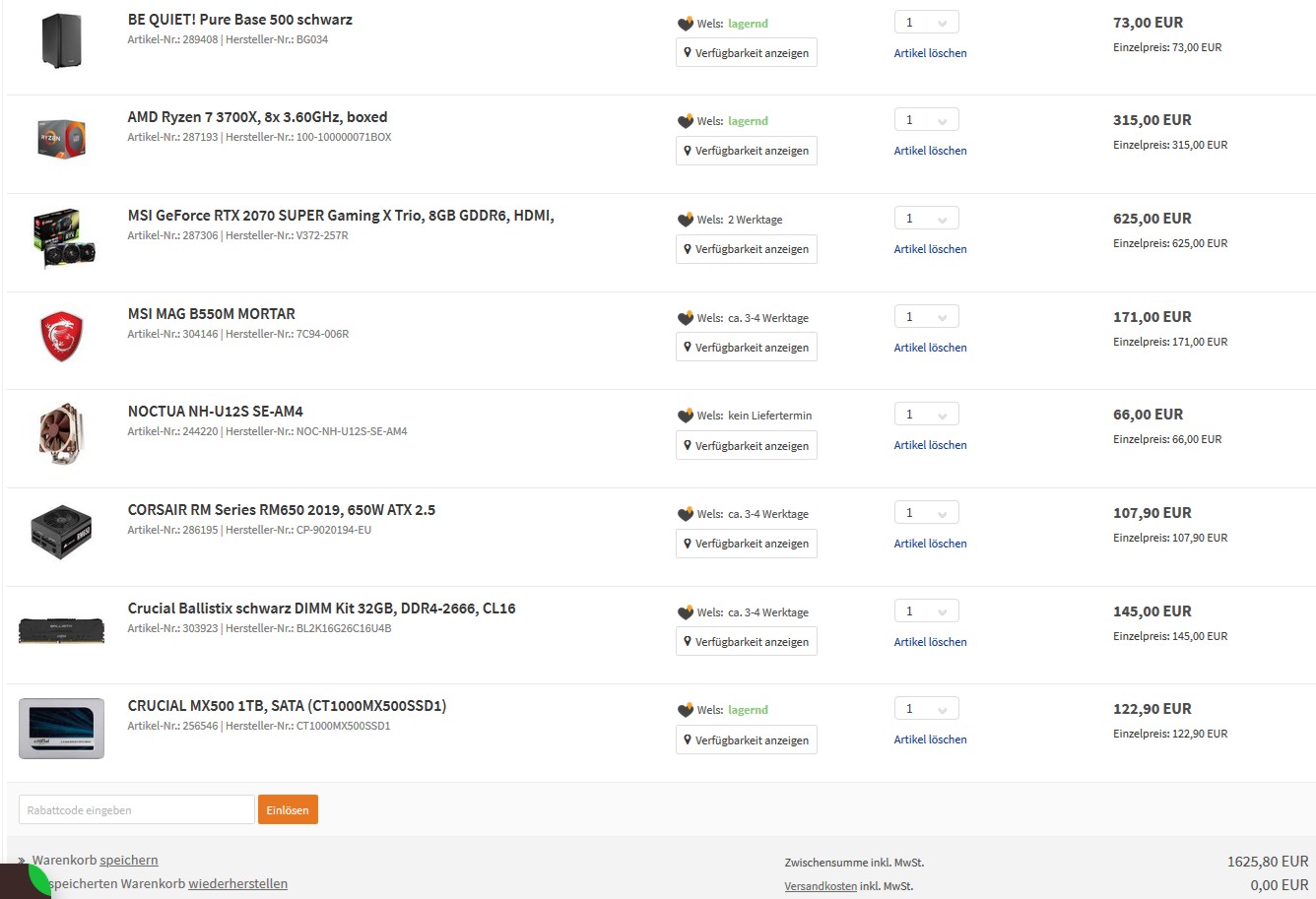This screenshot has height=899, width=1316.
Task: Show availability for CRUCIAL MX500 1TB
Action: [747, 739]
